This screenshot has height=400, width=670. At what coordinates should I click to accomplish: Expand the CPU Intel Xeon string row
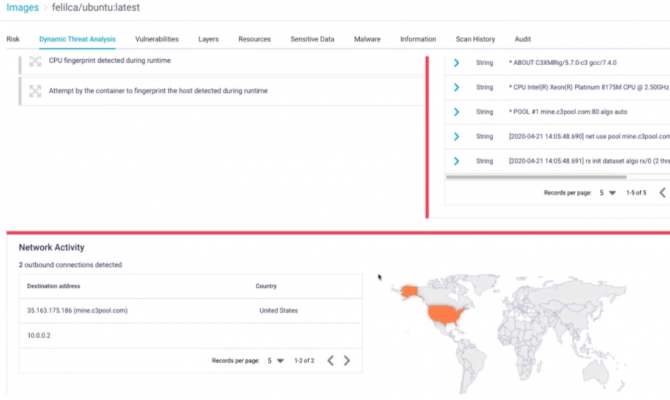coord(456,87)
